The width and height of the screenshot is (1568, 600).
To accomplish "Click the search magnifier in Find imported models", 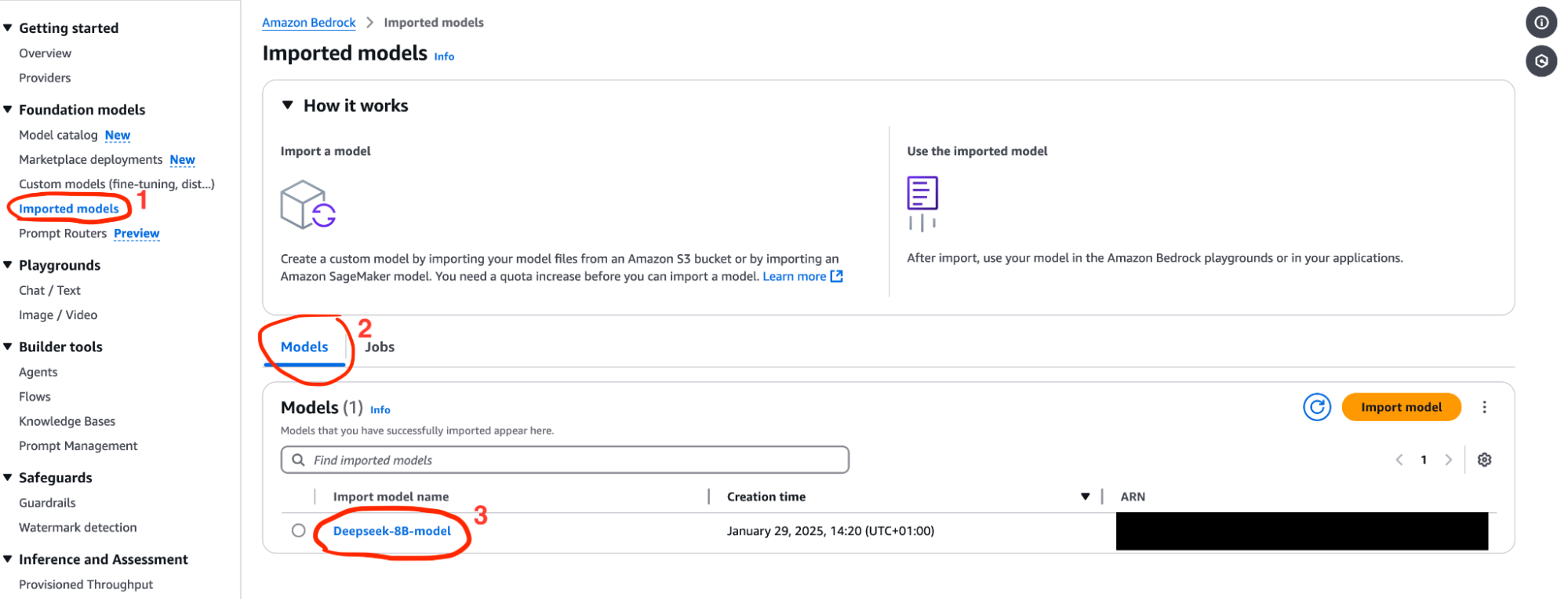I will point(298,460).
